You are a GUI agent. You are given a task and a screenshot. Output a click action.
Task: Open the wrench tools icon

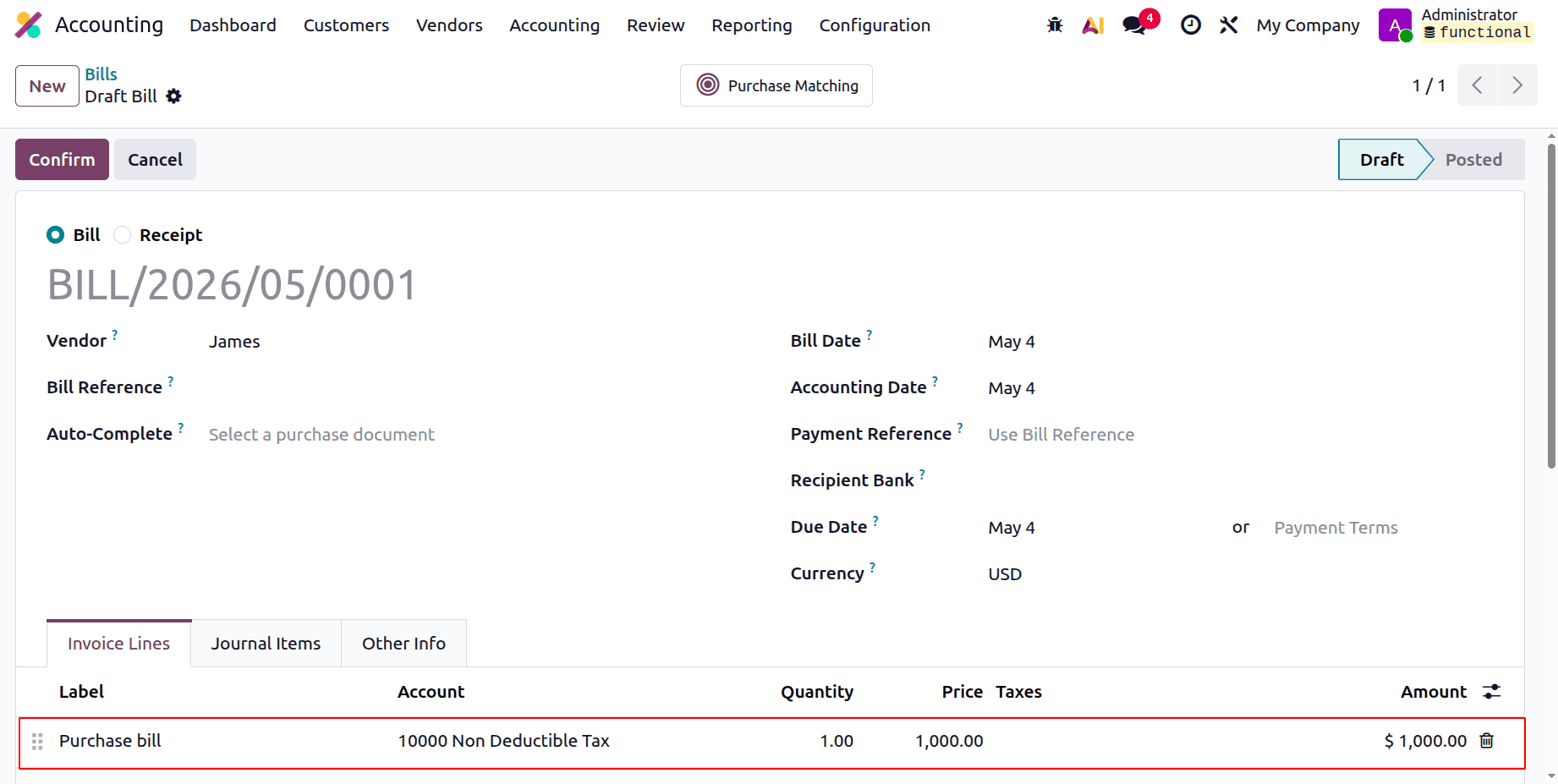pos(1228,25)
